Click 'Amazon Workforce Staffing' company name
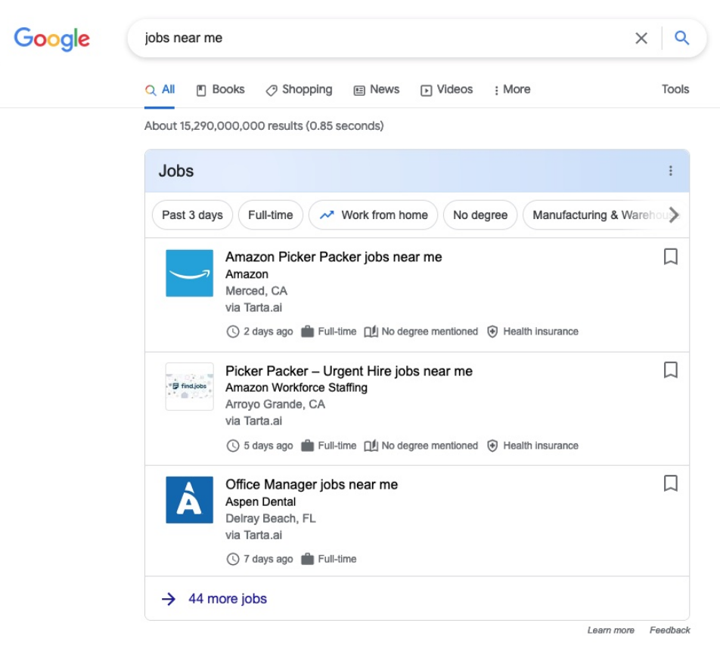 (x=296, y=388)
